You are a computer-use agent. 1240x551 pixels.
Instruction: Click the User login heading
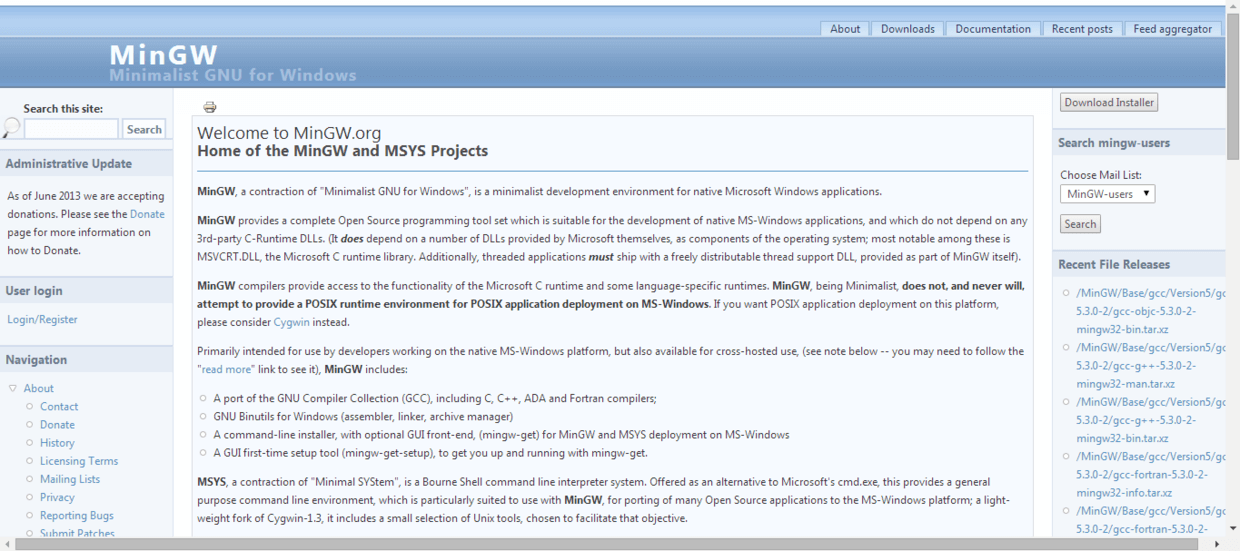34,290
